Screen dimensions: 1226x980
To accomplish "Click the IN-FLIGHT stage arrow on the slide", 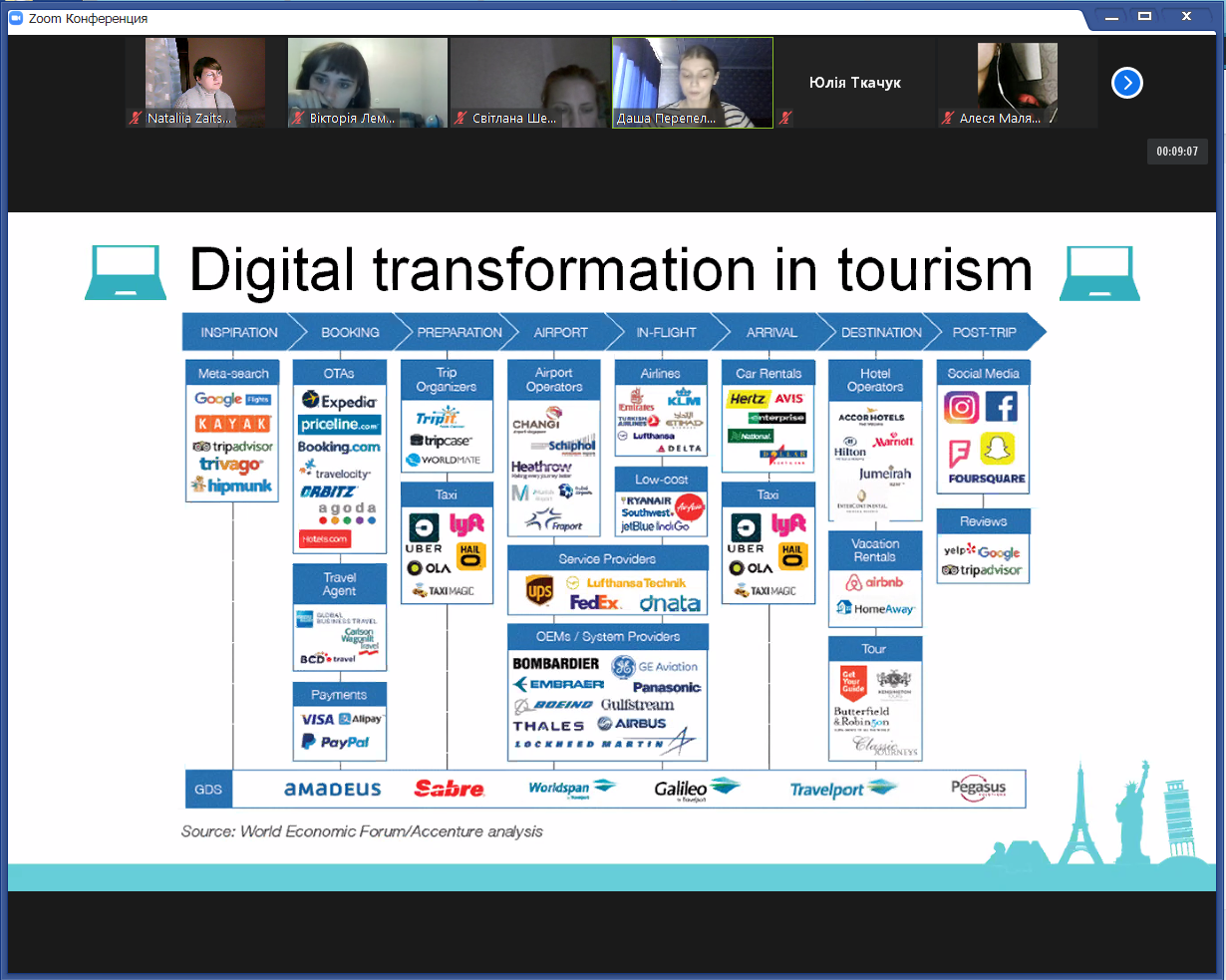I will click(x=666, y=332).
